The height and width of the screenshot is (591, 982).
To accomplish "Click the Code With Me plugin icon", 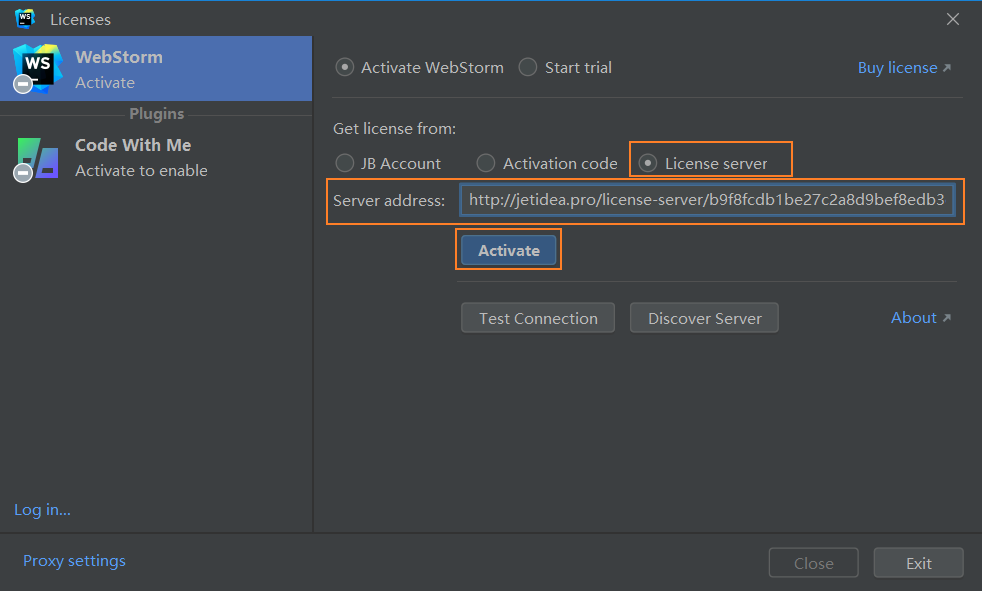I will [x=36, y=159].
